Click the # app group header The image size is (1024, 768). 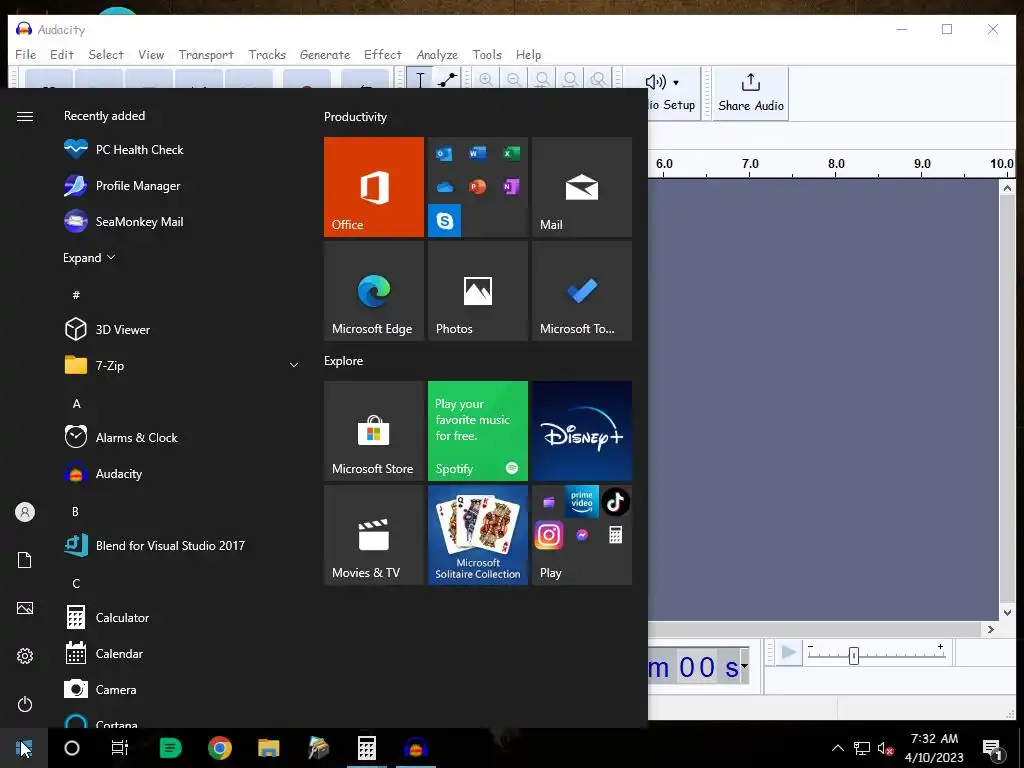(x=76, y=295)
